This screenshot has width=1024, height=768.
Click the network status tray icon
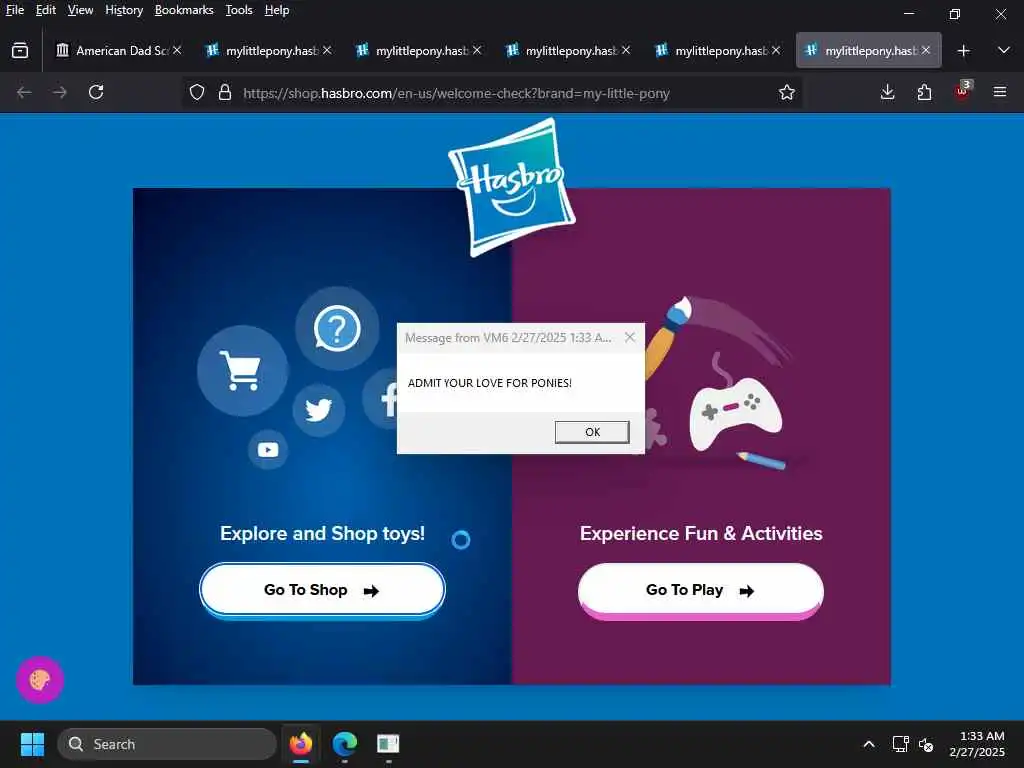pyautogui.click(x=901, y=744)
